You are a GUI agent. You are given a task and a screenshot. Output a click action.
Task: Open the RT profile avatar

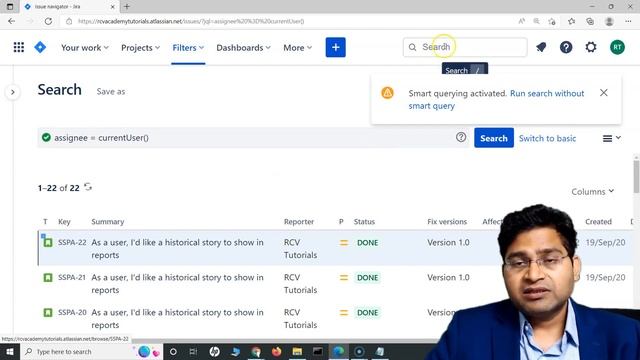pos(617,47)
